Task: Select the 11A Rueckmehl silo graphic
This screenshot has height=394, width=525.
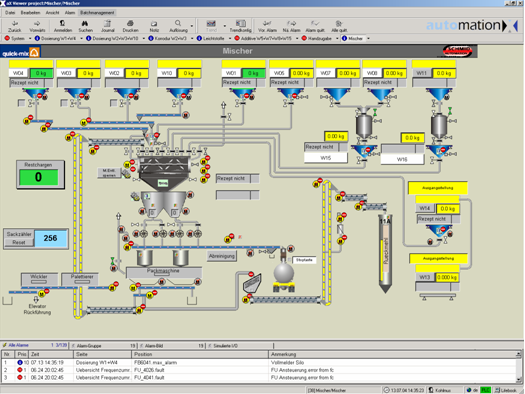Action: pyautogui.click(x=385, y=253)
